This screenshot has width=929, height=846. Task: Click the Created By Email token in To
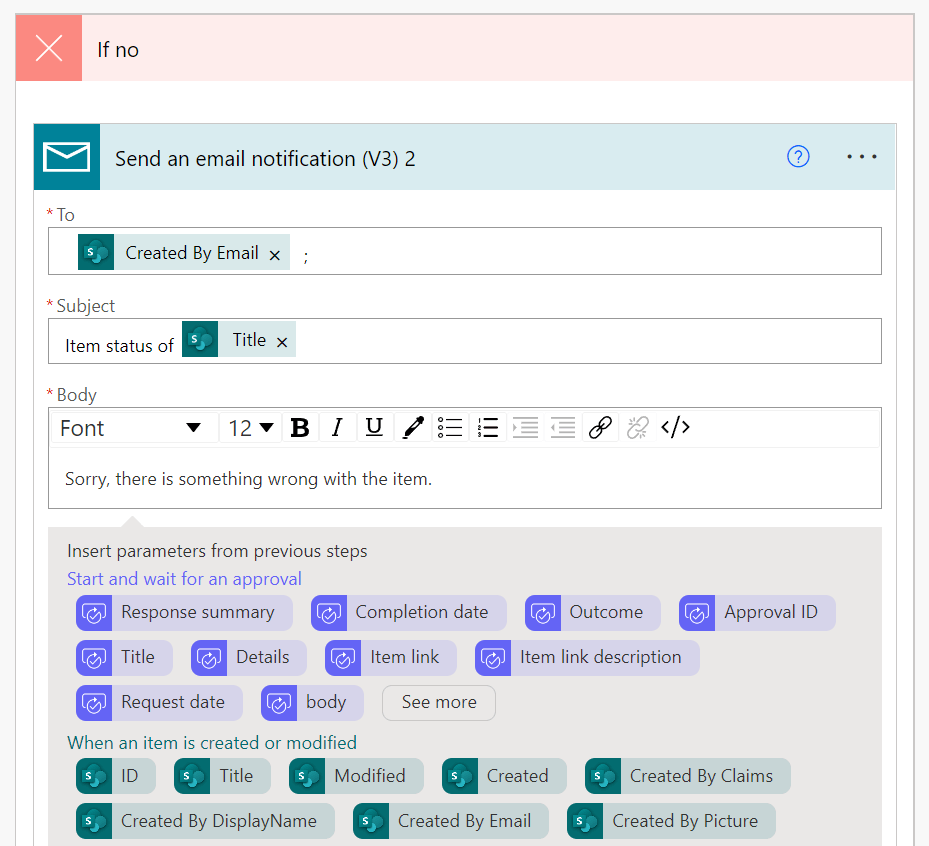point(184,252)
